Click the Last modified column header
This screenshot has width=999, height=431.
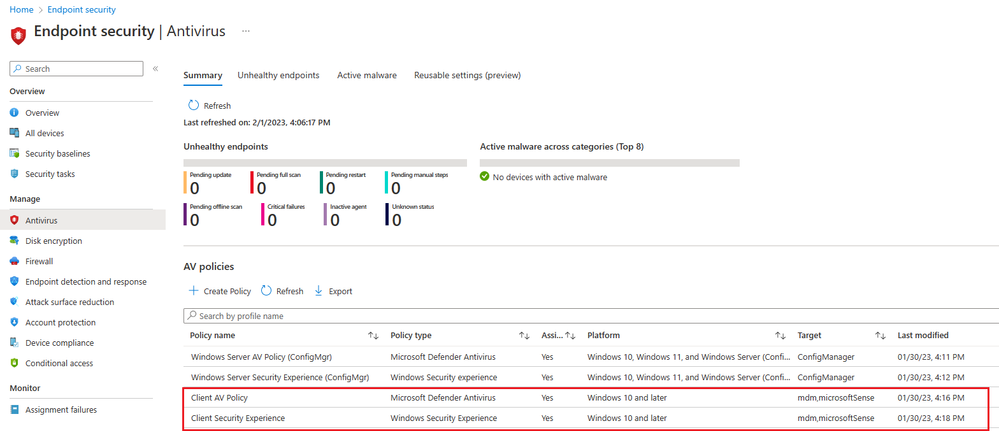click(923, 335)
